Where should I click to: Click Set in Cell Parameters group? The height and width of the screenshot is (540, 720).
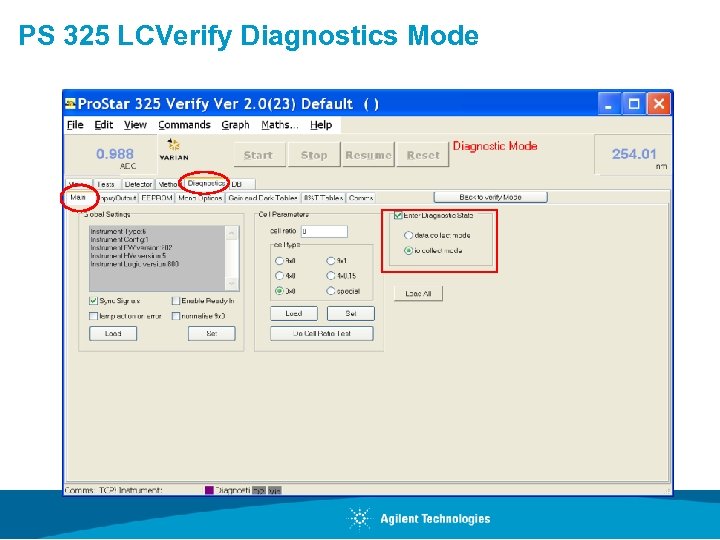351,313
